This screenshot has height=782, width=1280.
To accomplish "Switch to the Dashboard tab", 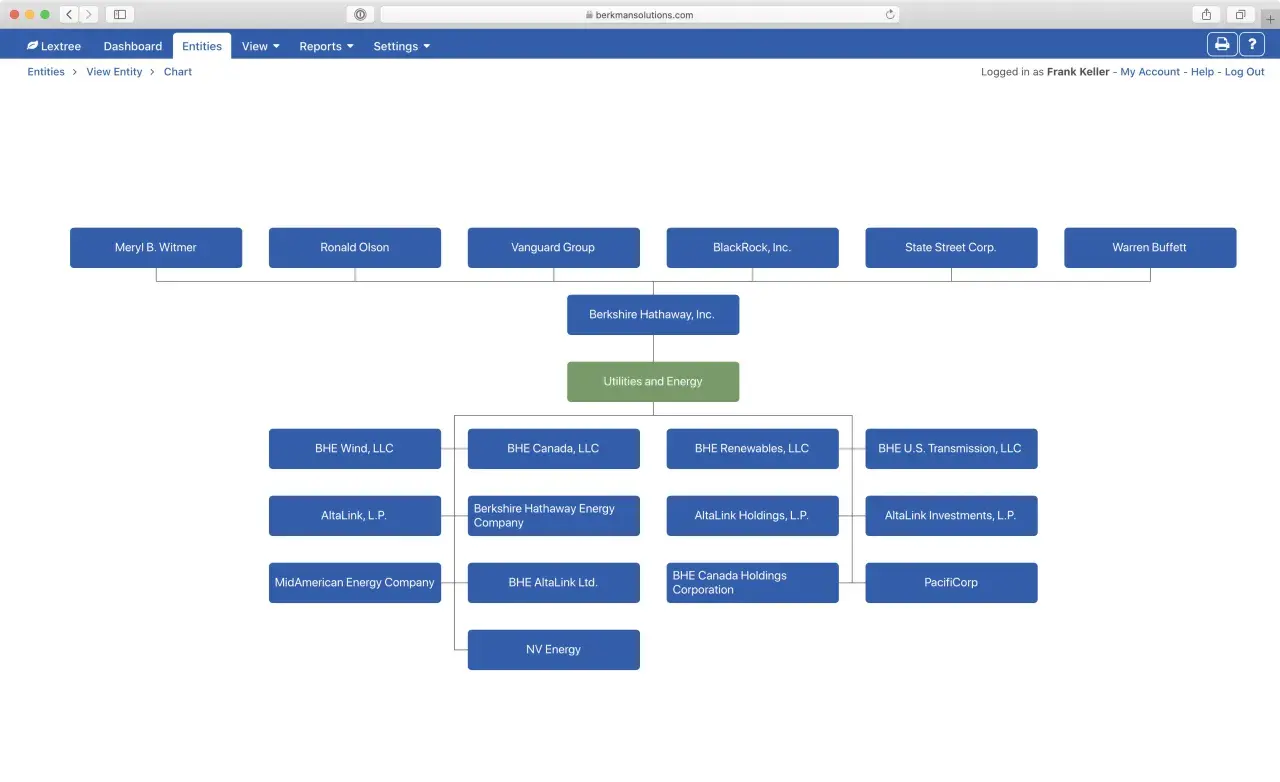I will click(x=133, y=46).
